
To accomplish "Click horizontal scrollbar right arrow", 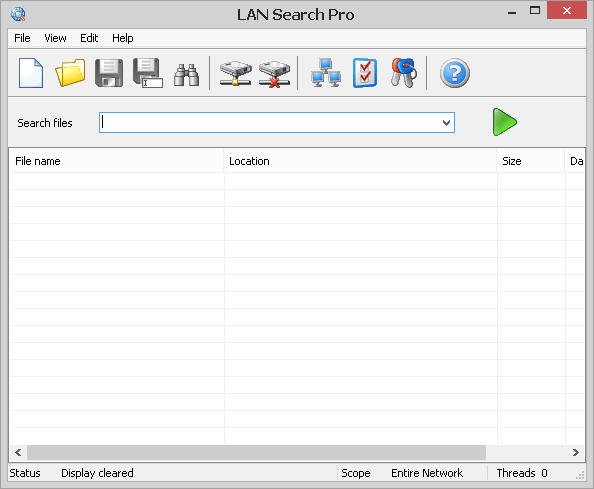I will pyautogui.click(x=576, y=452).
